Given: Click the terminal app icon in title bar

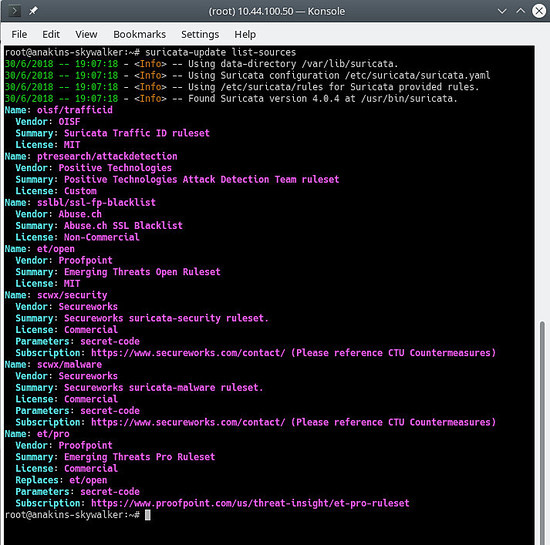Looking at the screenshot, I should [x=14, y=11].
